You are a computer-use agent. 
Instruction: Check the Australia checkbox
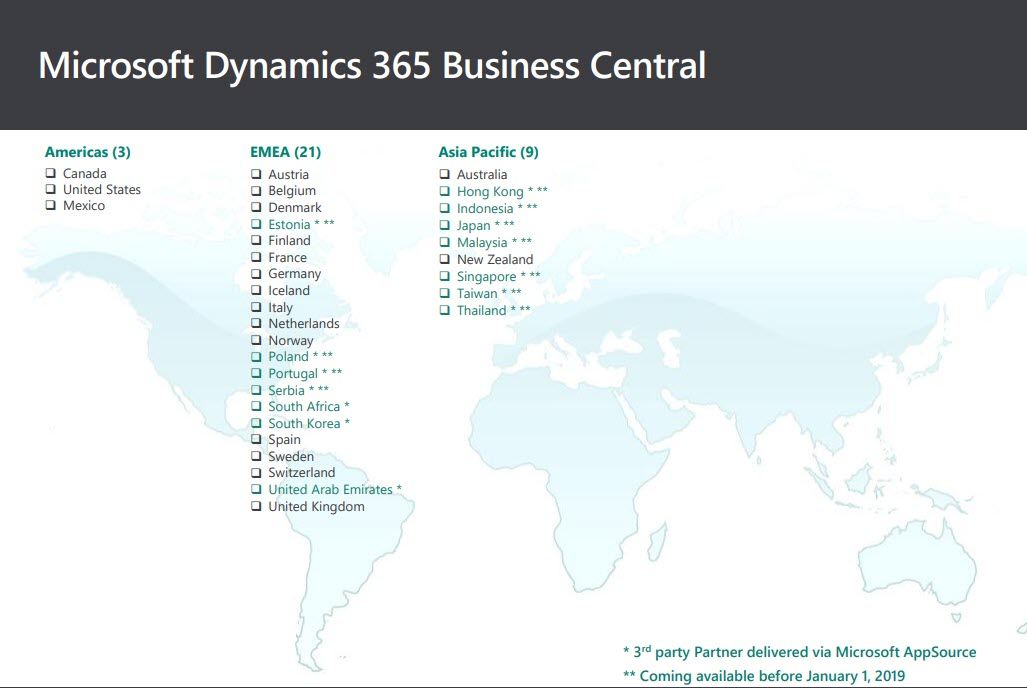[444, 173]
